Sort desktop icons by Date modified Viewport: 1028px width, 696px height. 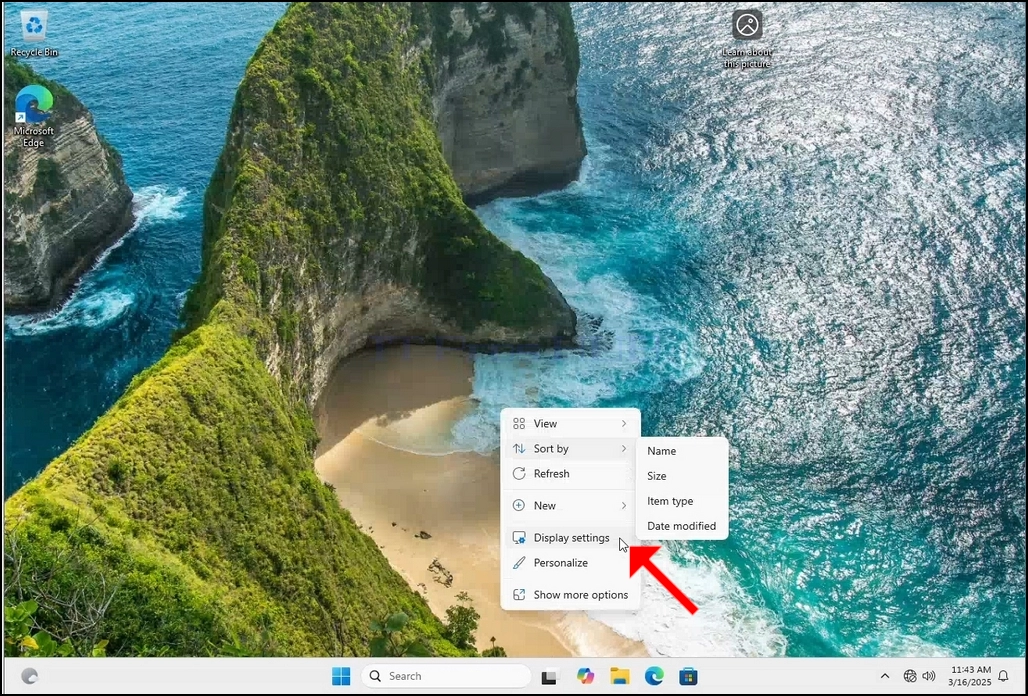pos(682,526)
